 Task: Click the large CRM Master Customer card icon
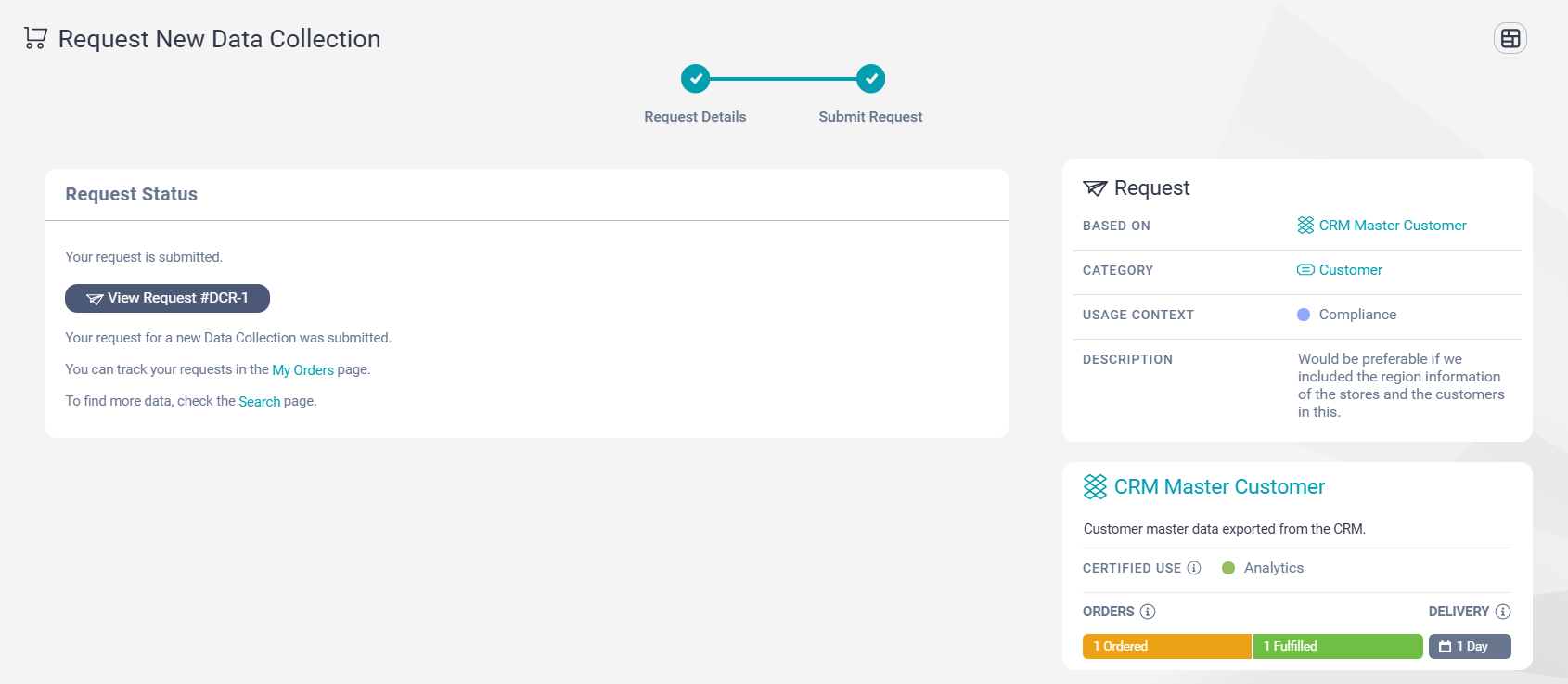(1095, 487)
